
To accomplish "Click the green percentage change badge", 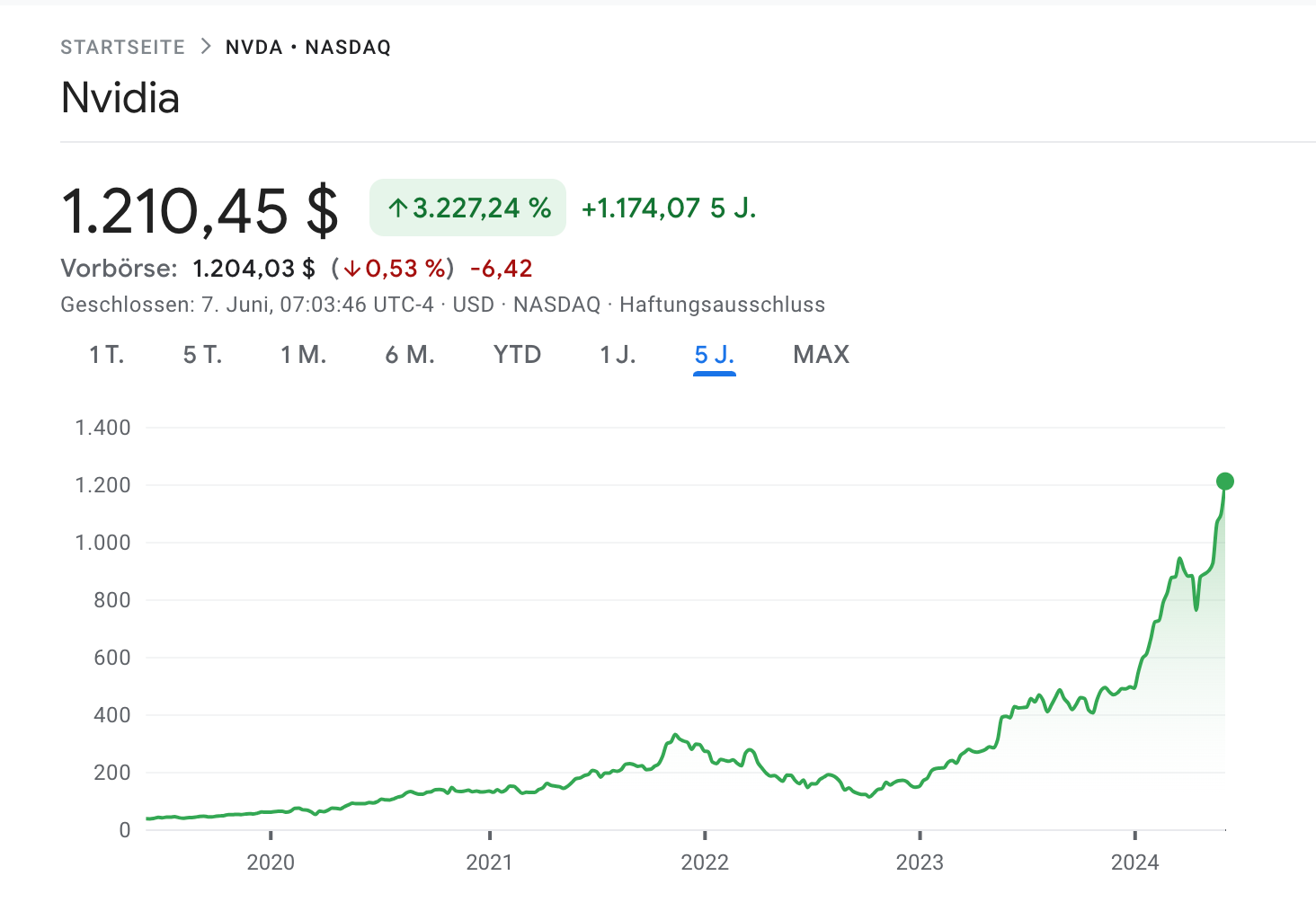I will [467, 208].
